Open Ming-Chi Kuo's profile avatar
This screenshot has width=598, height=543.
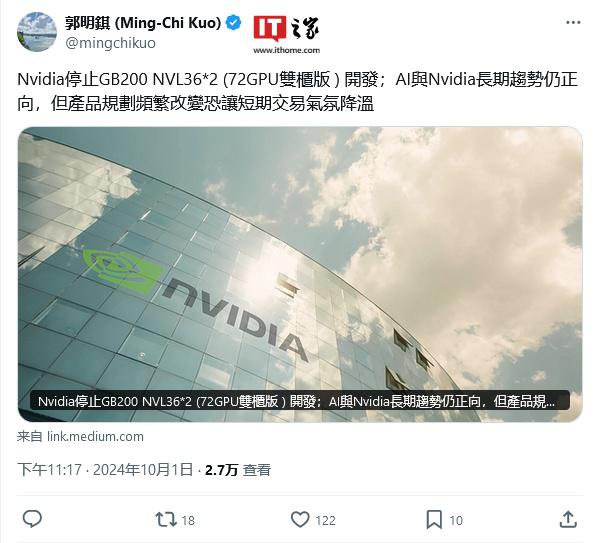pos(37,32)
